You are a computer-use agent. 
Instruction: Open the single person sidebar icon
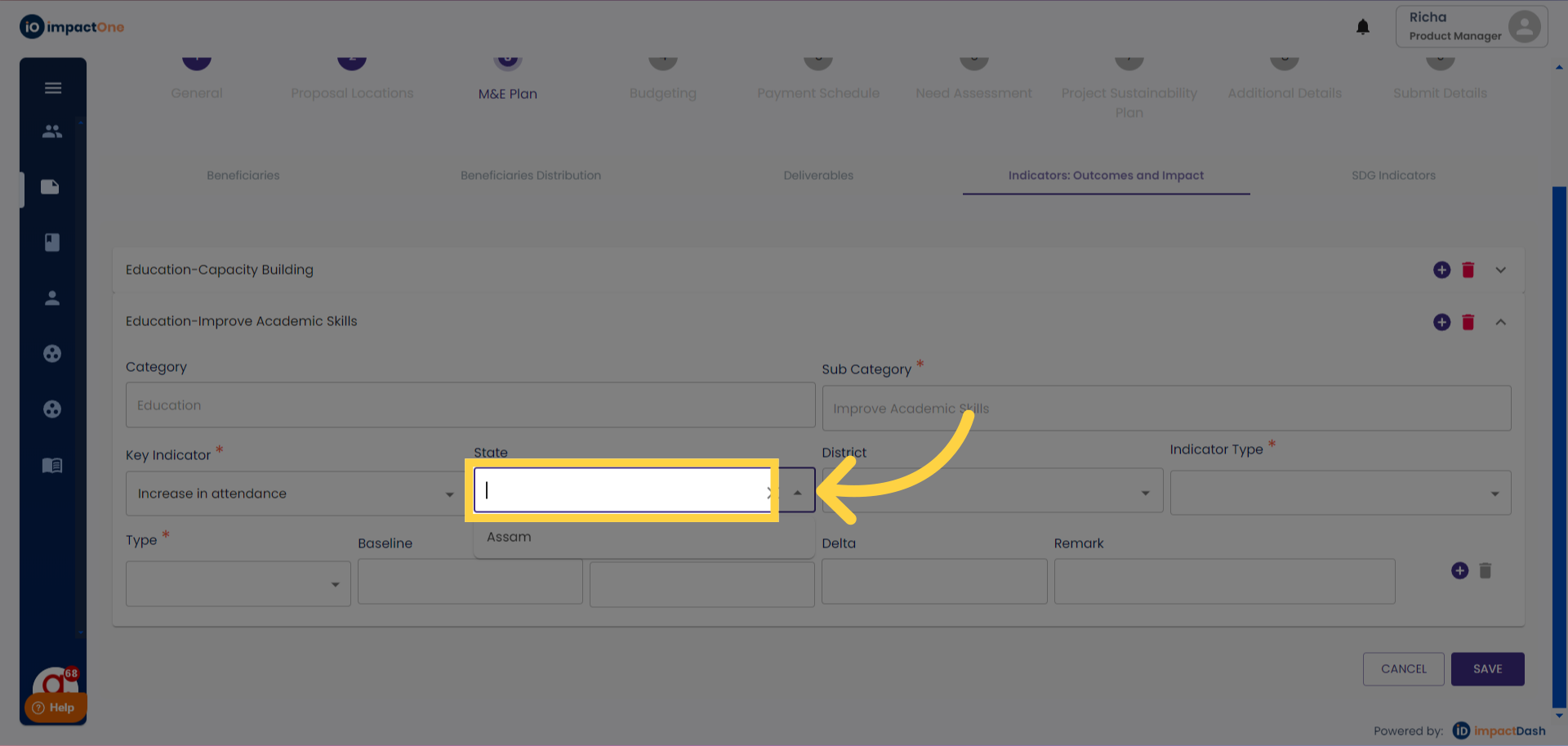click(x=52, y=298)
